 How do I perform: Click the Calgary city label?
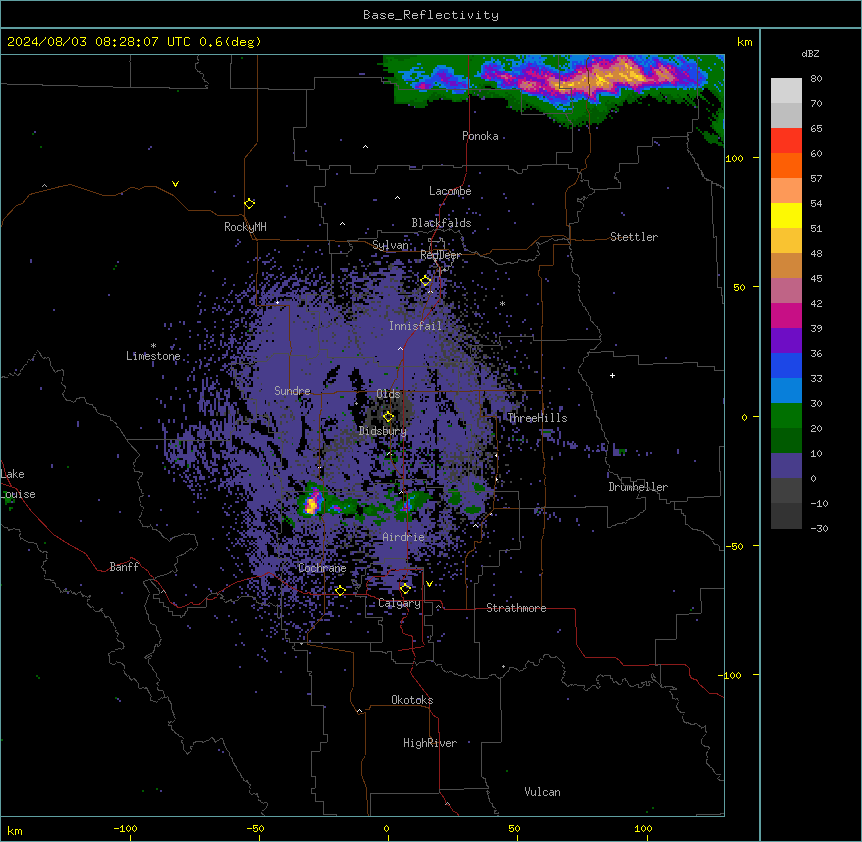tap(399, 603)
